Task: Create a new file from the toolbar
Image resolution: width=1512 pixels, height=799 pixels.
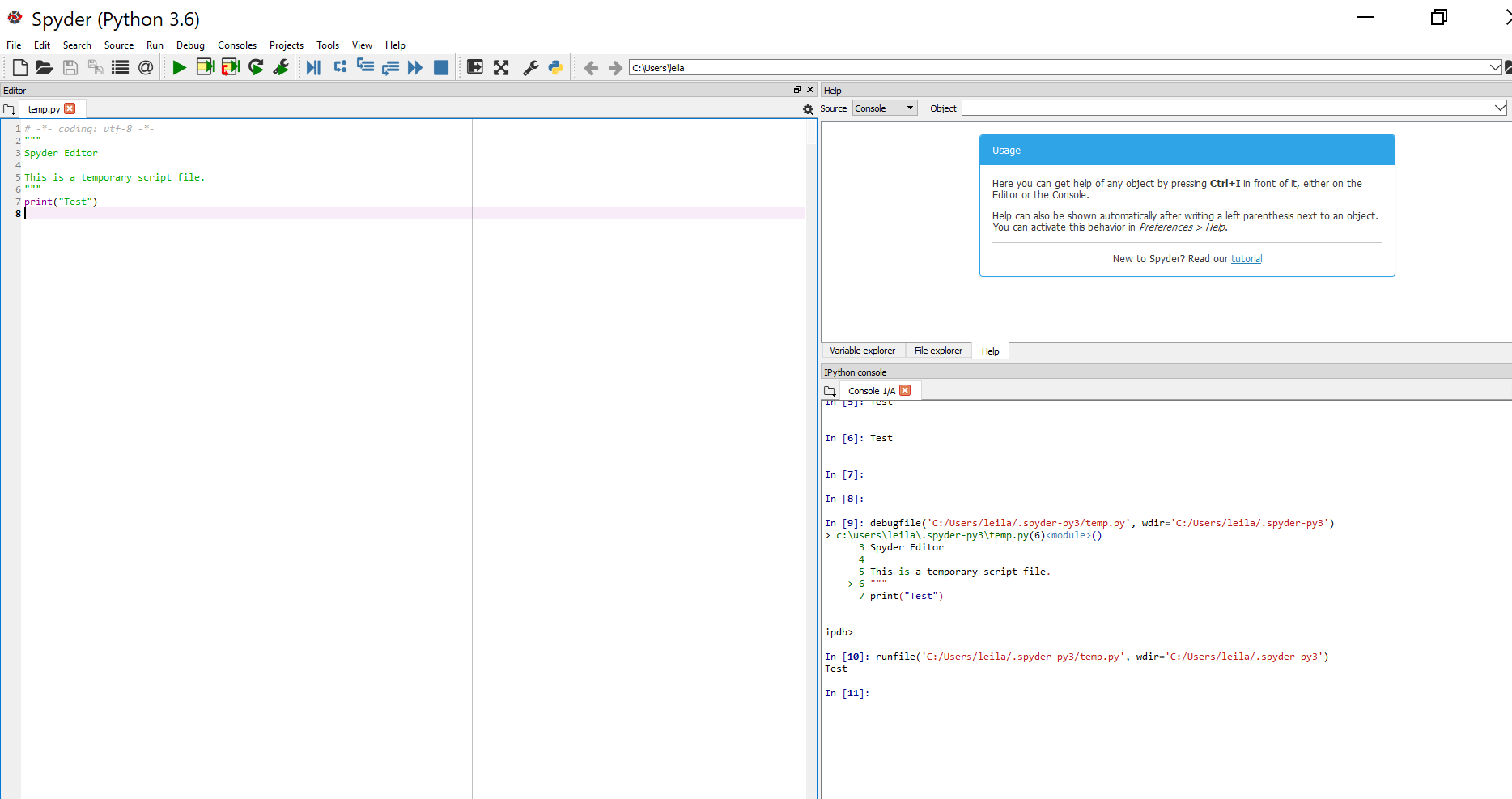Action: 20,68
